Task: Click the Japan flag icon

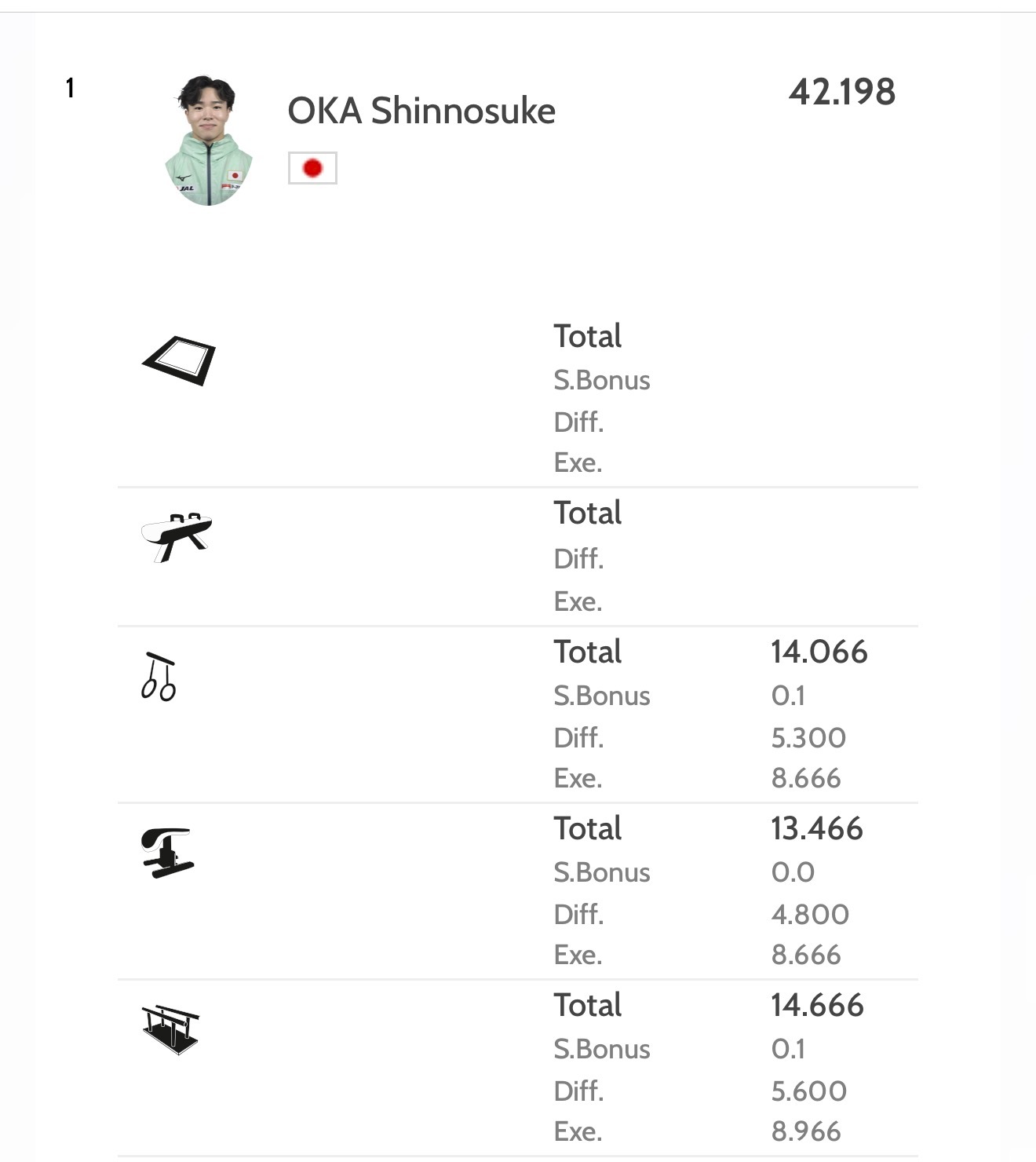Action: (x=312, y=168)
